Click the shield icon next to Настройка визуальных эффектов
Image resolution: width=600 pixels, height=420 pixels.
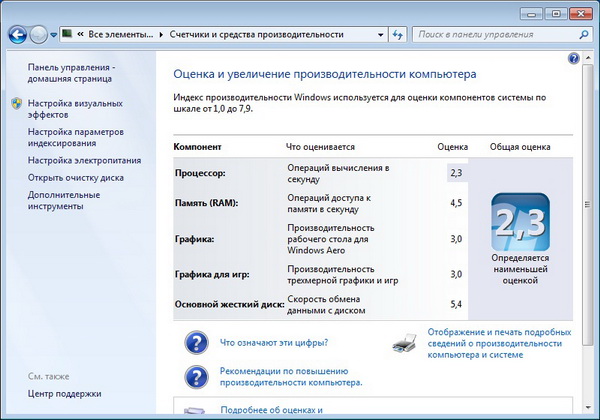click(x=16, y=104)
